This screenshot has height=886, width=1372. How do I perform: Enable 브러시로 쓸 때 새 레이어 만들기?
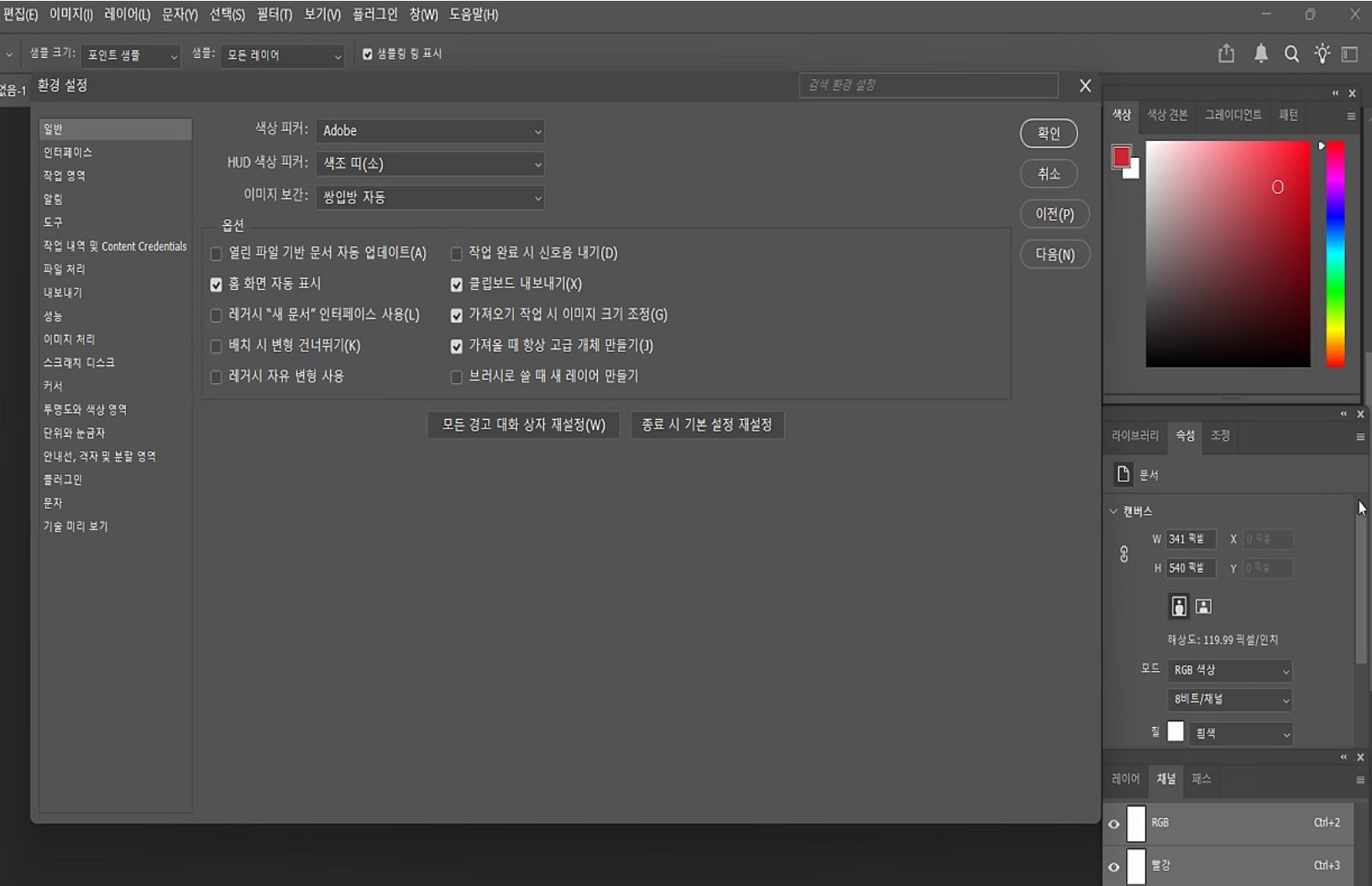pos(456,377)
